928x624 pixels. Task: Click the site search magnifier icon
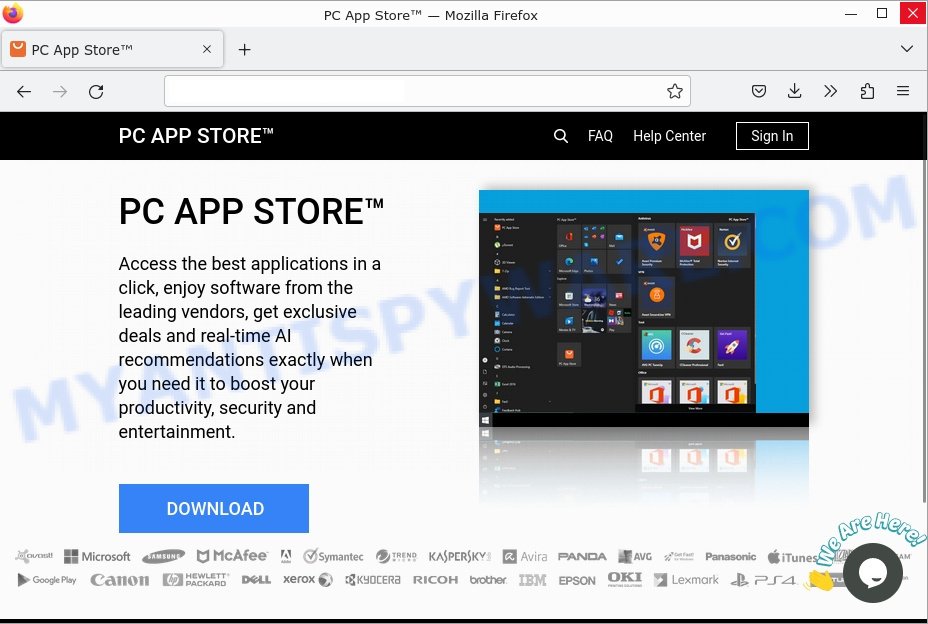coord(560,136)
